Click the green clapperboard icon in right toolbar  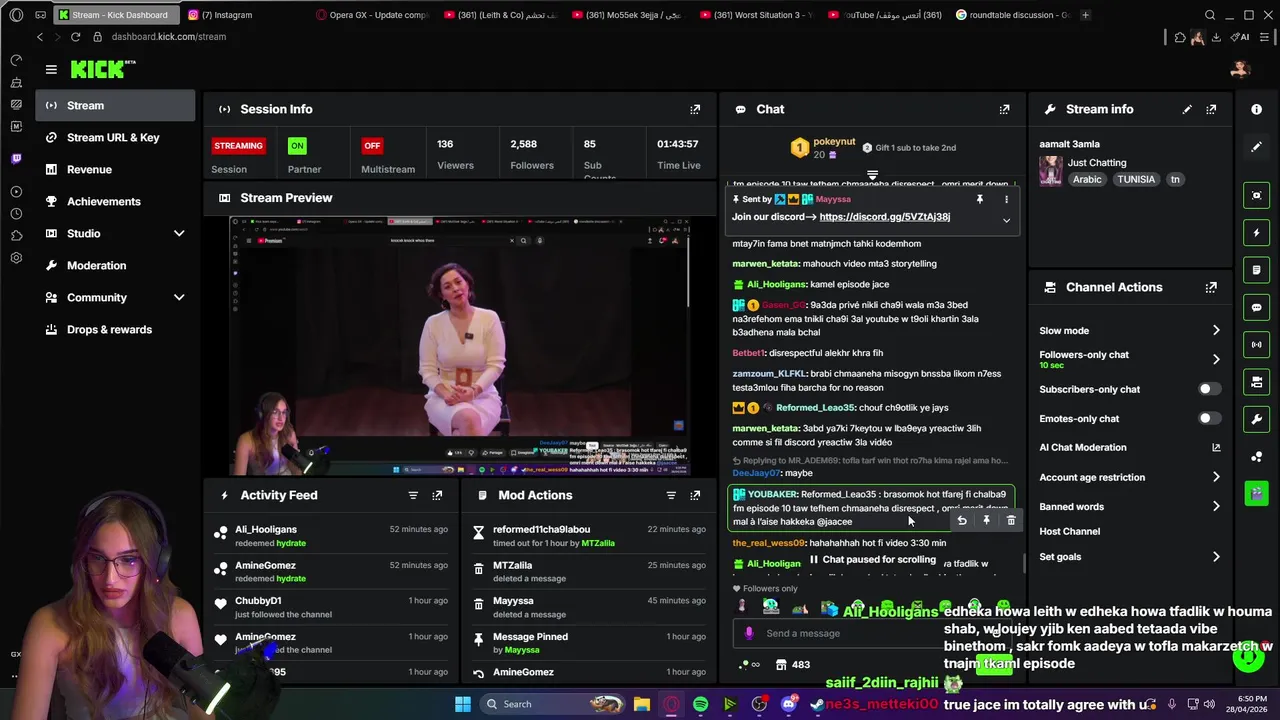pos(1257,493)
